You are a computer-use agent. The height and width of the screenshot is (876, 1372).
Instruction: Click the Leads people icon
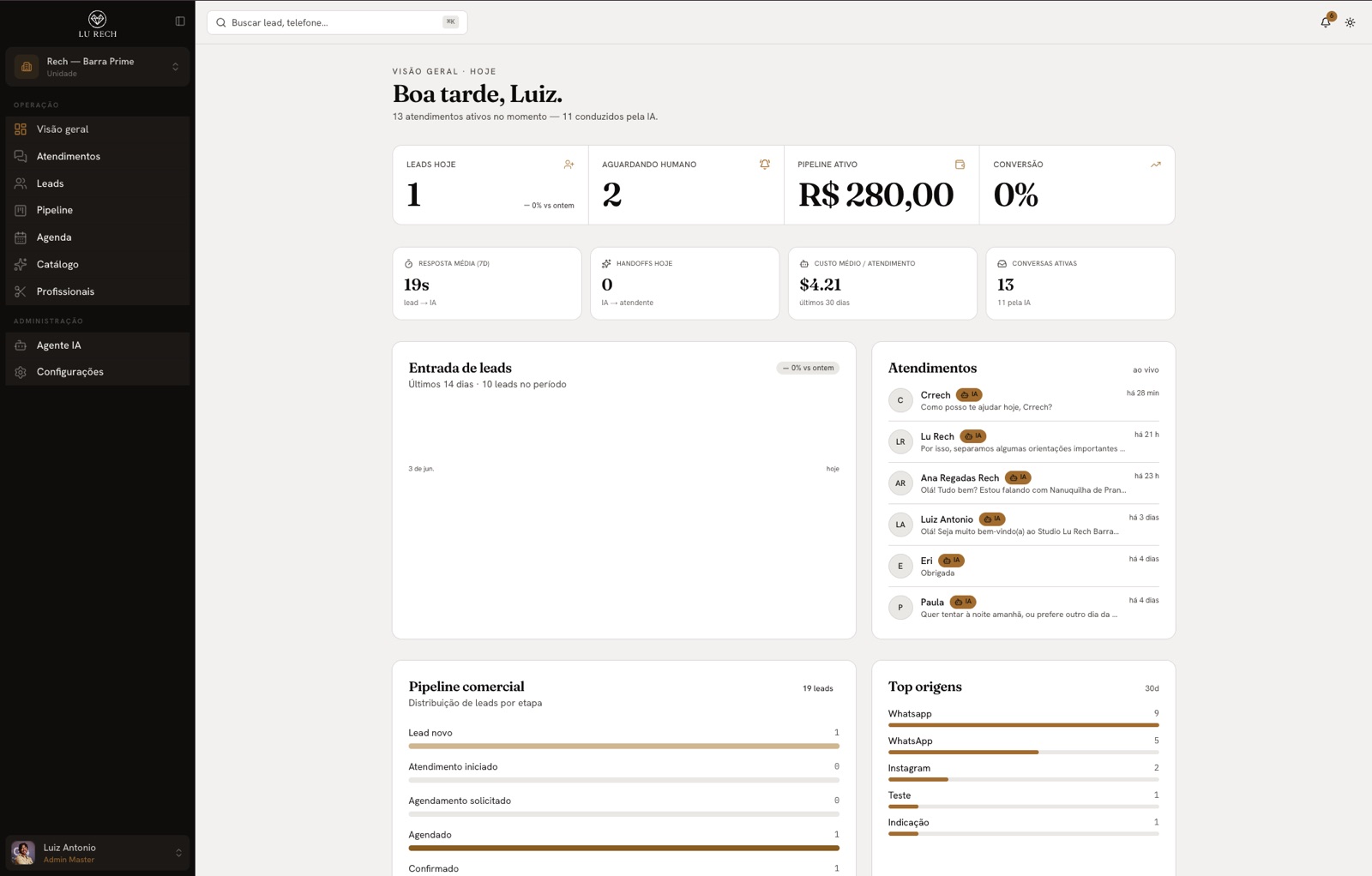(21, 183)
